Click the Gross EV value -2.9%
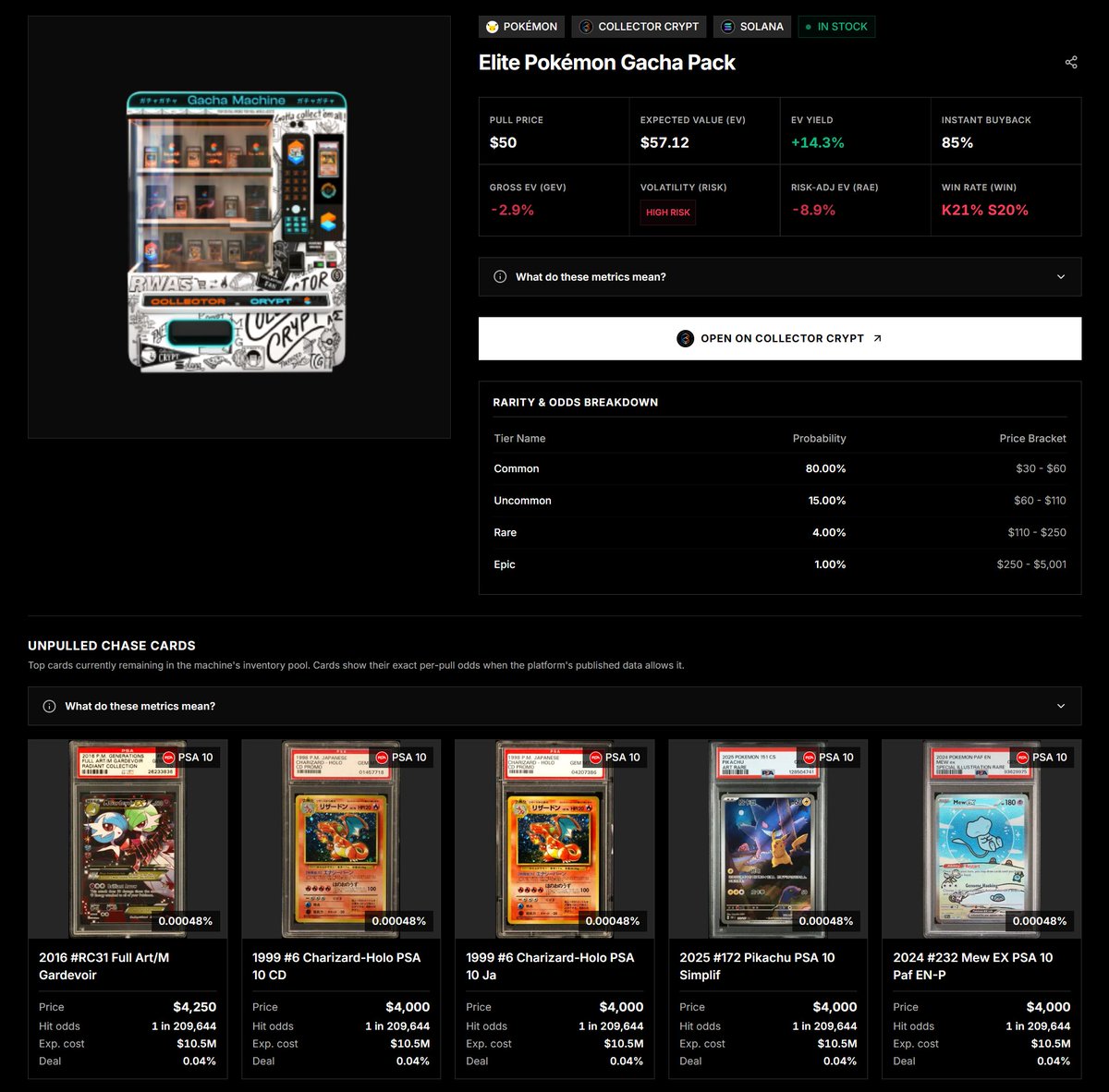The height and width of the screenshot is (1092, 1109). [x=513, y=210]
